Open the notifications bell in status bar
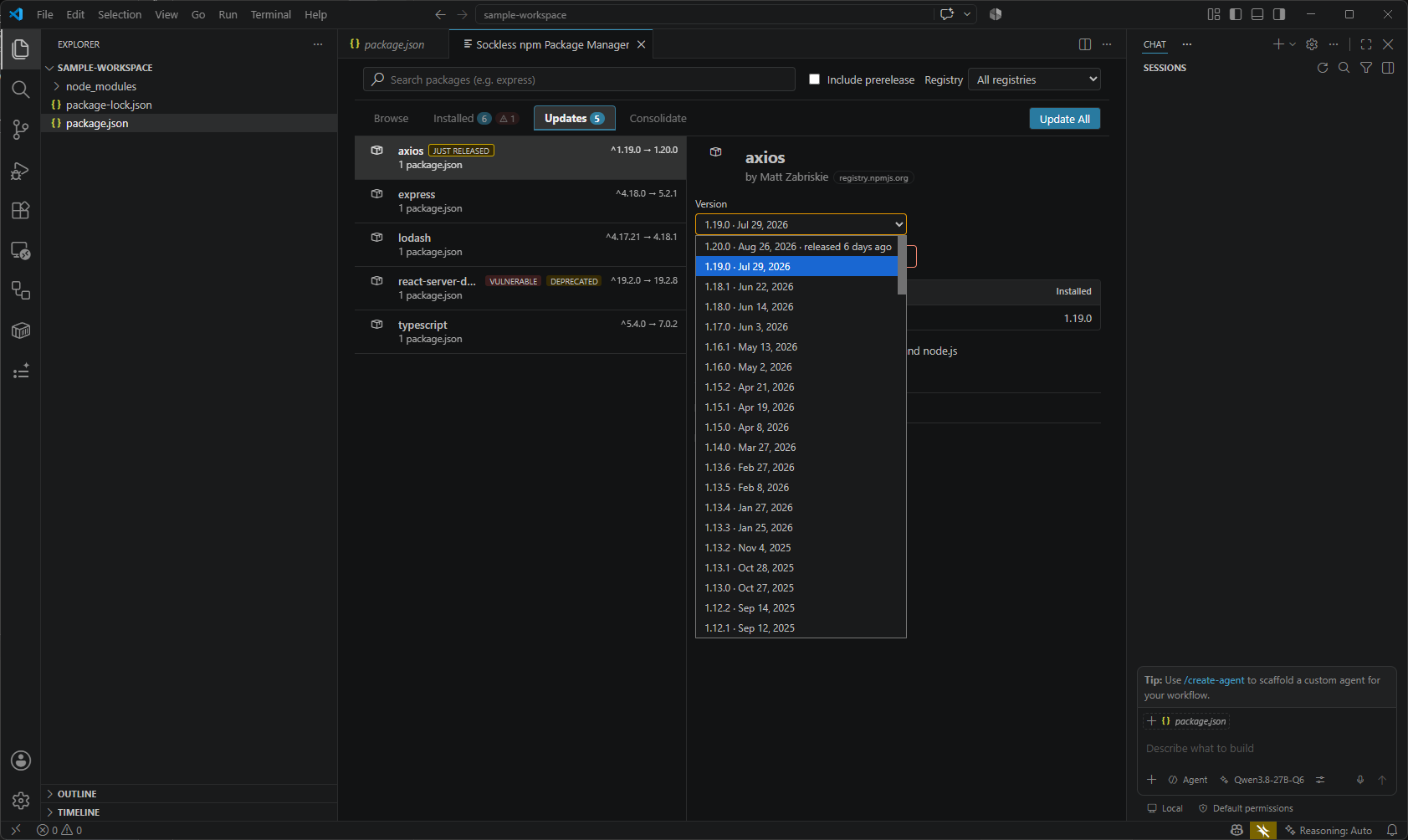 pos(1392,831)
